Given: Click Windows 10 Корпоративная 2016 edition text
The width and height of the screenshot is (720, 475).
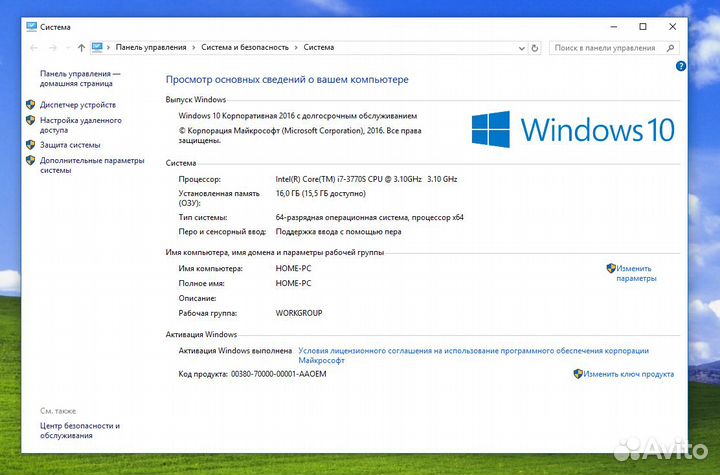Looking at the screenshot, I should pyautogui.click(x=298, y=116).
